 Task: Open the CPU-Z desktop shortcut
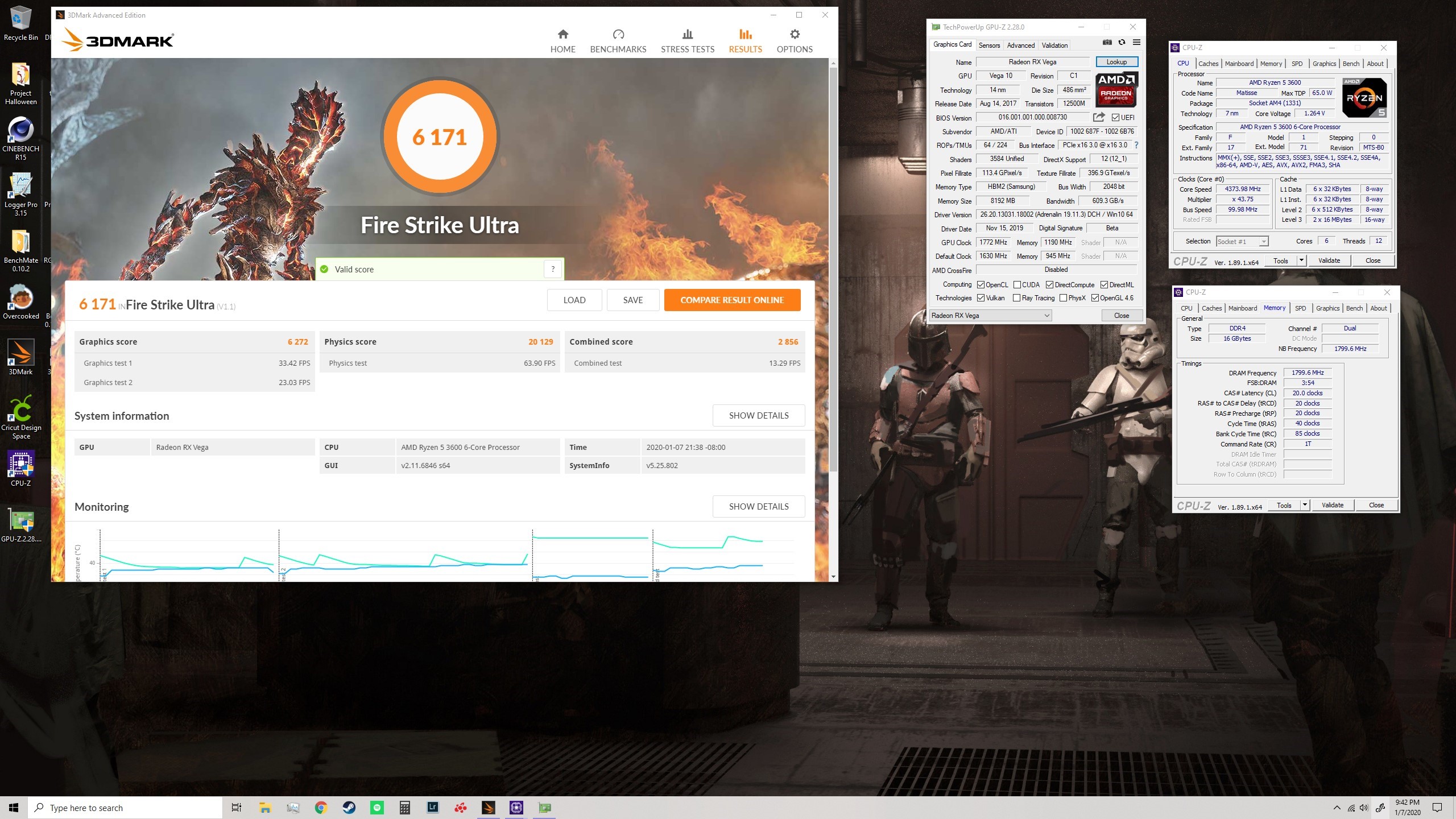pos(20,469)
